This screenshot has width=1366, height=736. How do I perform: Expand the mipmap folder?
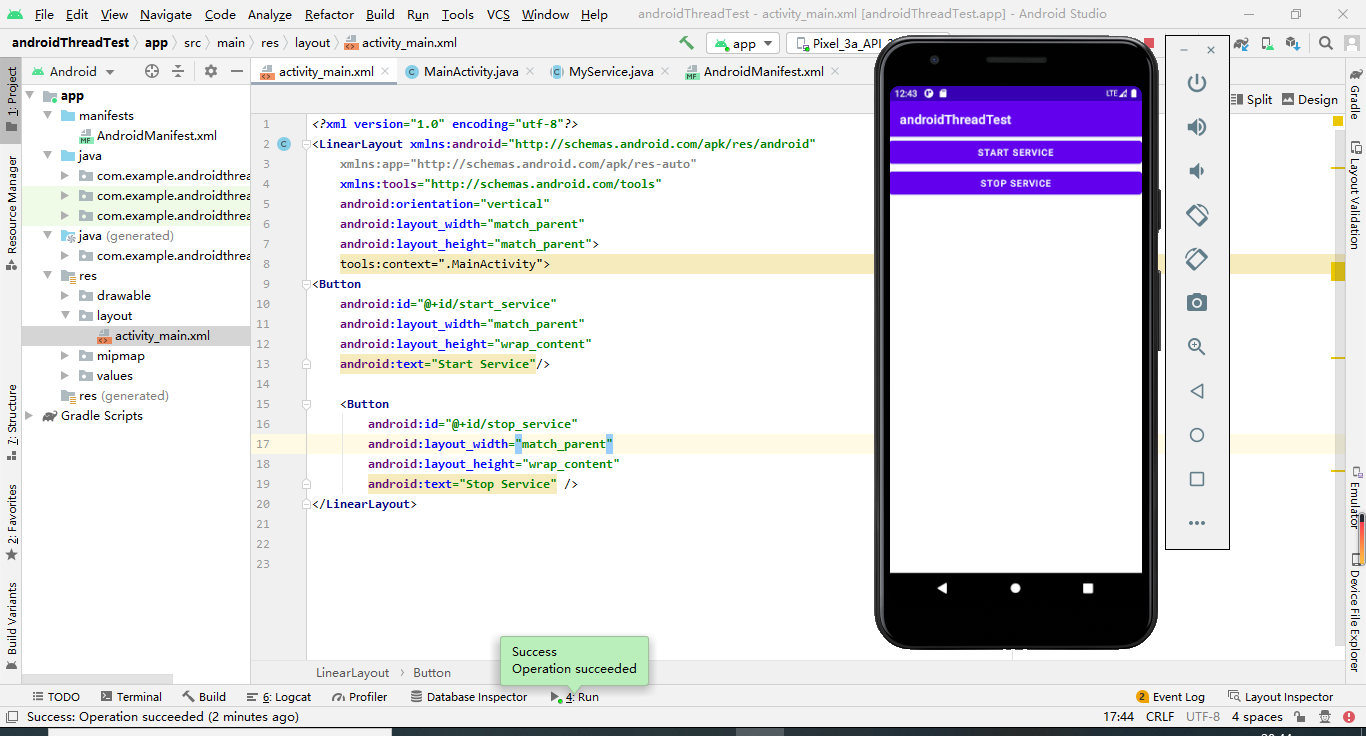point(65,356)
